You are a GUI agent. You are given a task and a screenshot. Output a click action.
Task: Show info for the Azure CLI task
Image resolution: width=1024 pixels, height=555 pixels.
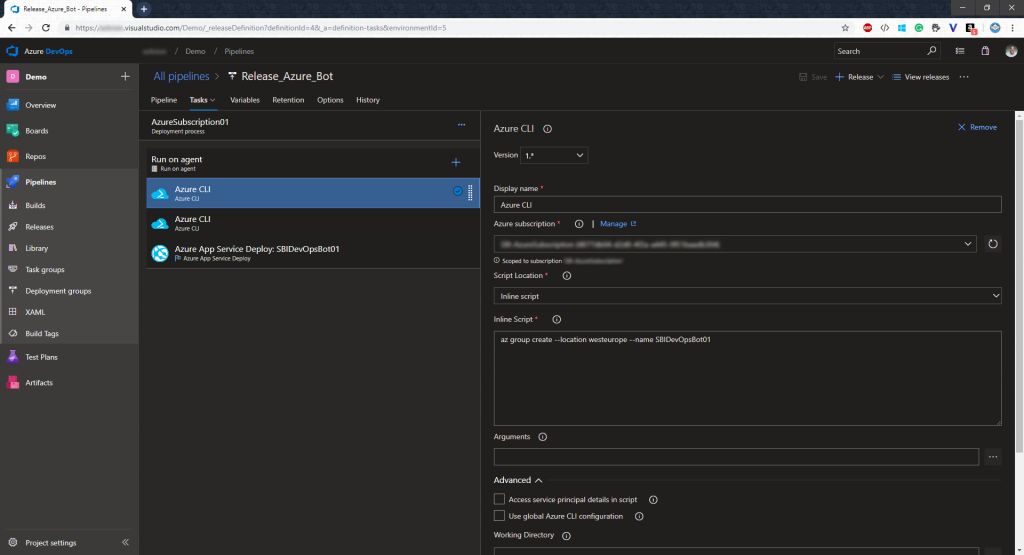pyautogui.click(x=547, y=129)
